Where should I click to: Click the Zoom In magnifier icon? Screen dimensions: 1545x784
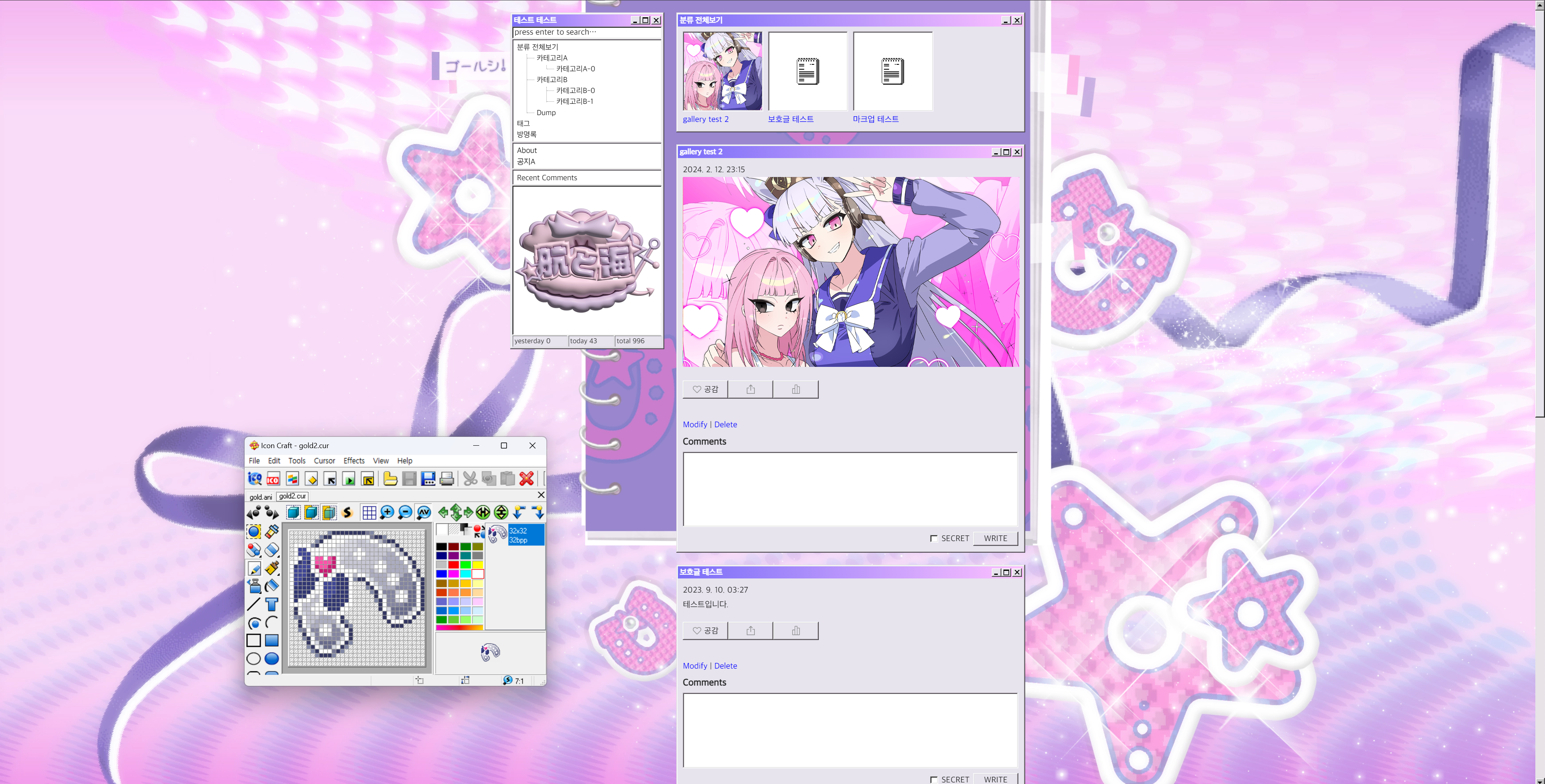click(x=387, y=512)
